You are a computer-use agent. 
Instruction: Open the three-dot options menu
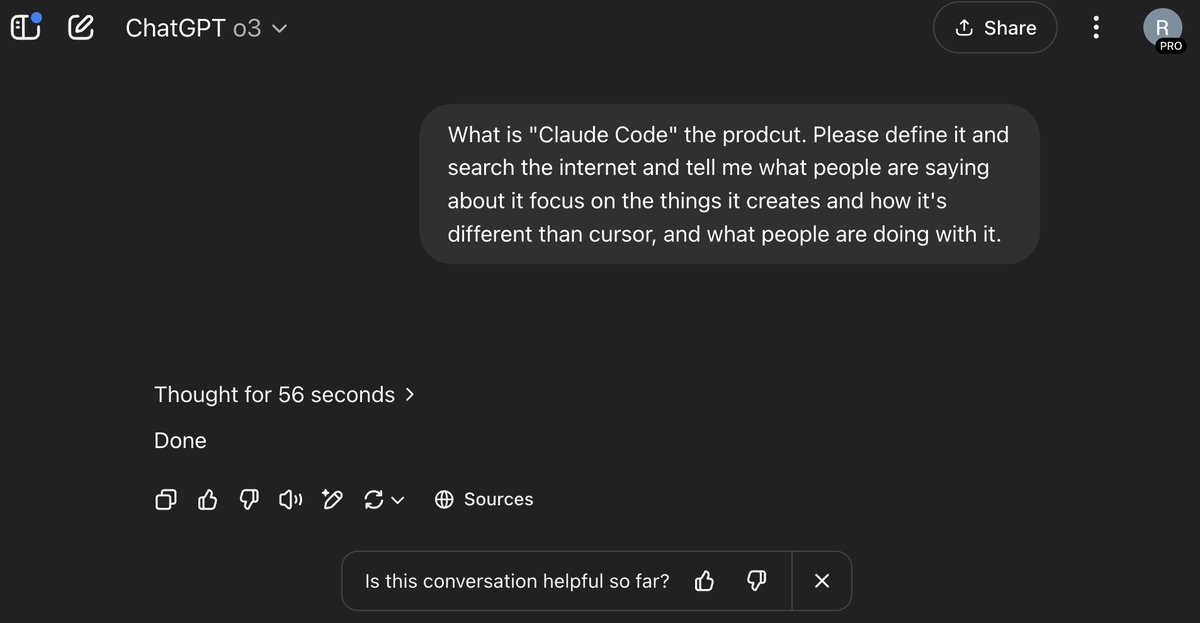(1096, 28)
